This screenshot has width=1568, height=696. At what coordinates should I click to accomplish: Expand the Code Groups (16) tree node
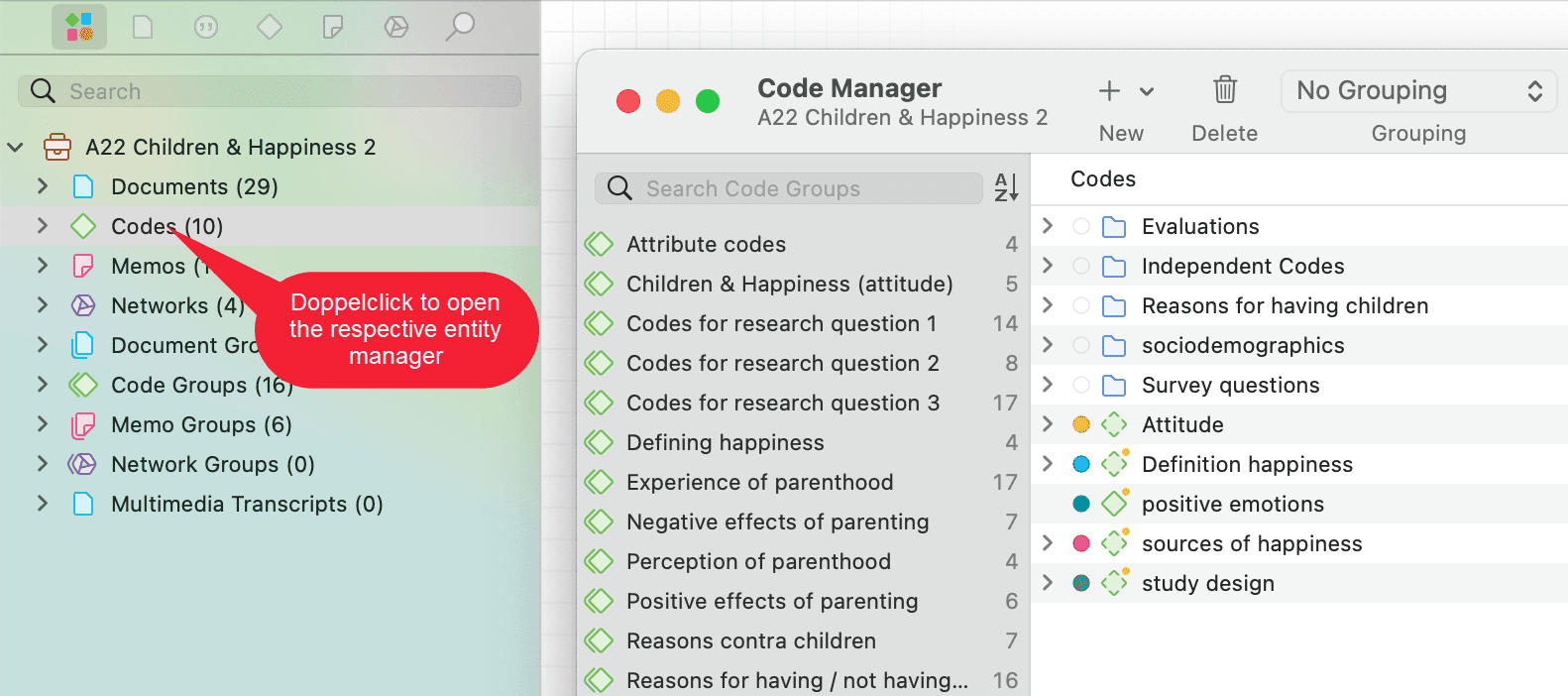tap(42, 385)
